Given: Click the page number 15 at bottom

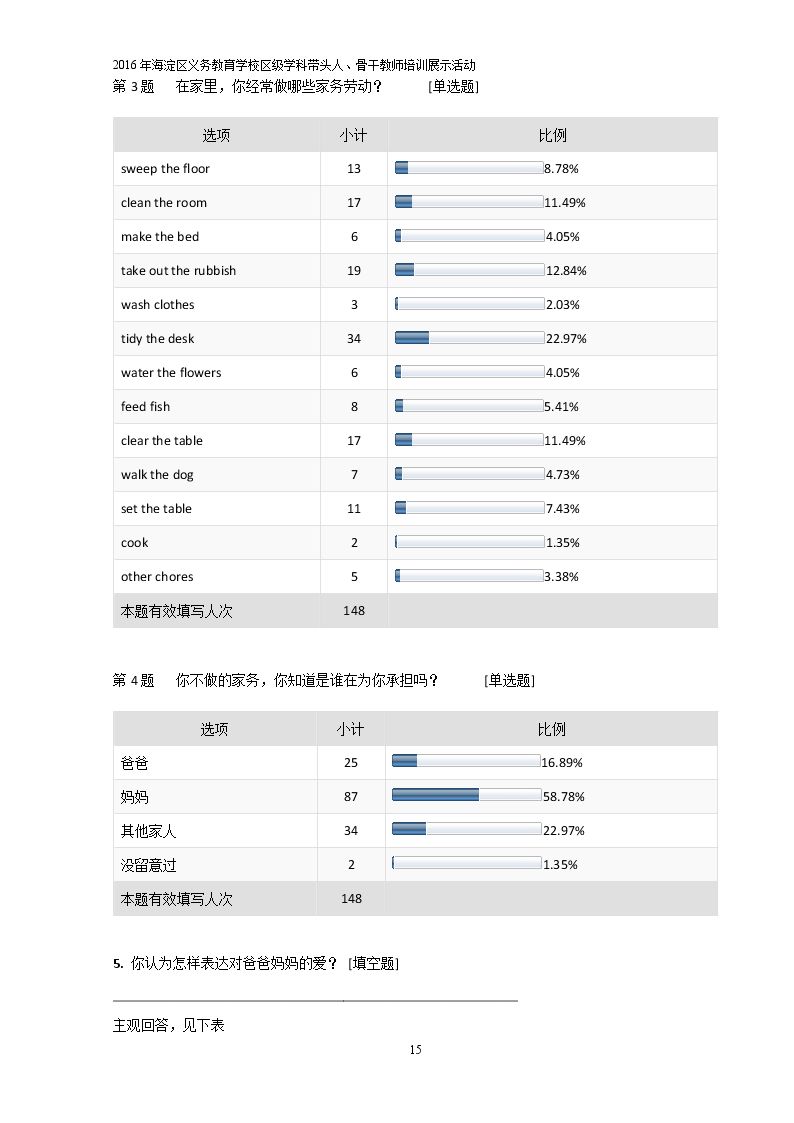Looking at the screenshot, I should [x=415, y=1049].
